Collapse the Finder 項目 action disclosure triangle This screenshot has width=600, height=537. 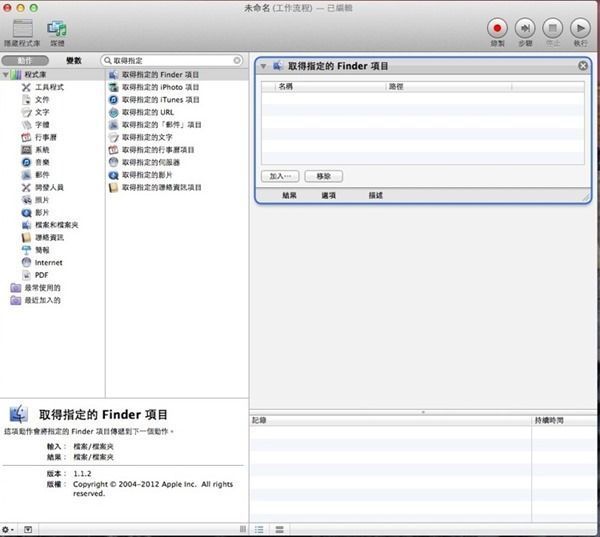click(263, 66)
